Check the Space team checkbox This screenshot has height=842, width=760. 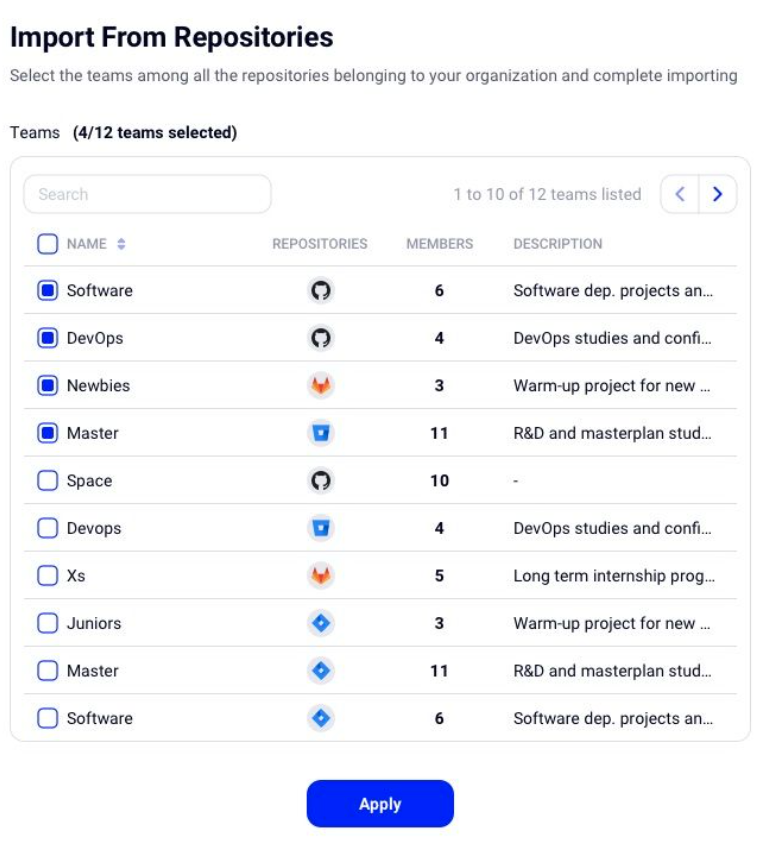48,481
